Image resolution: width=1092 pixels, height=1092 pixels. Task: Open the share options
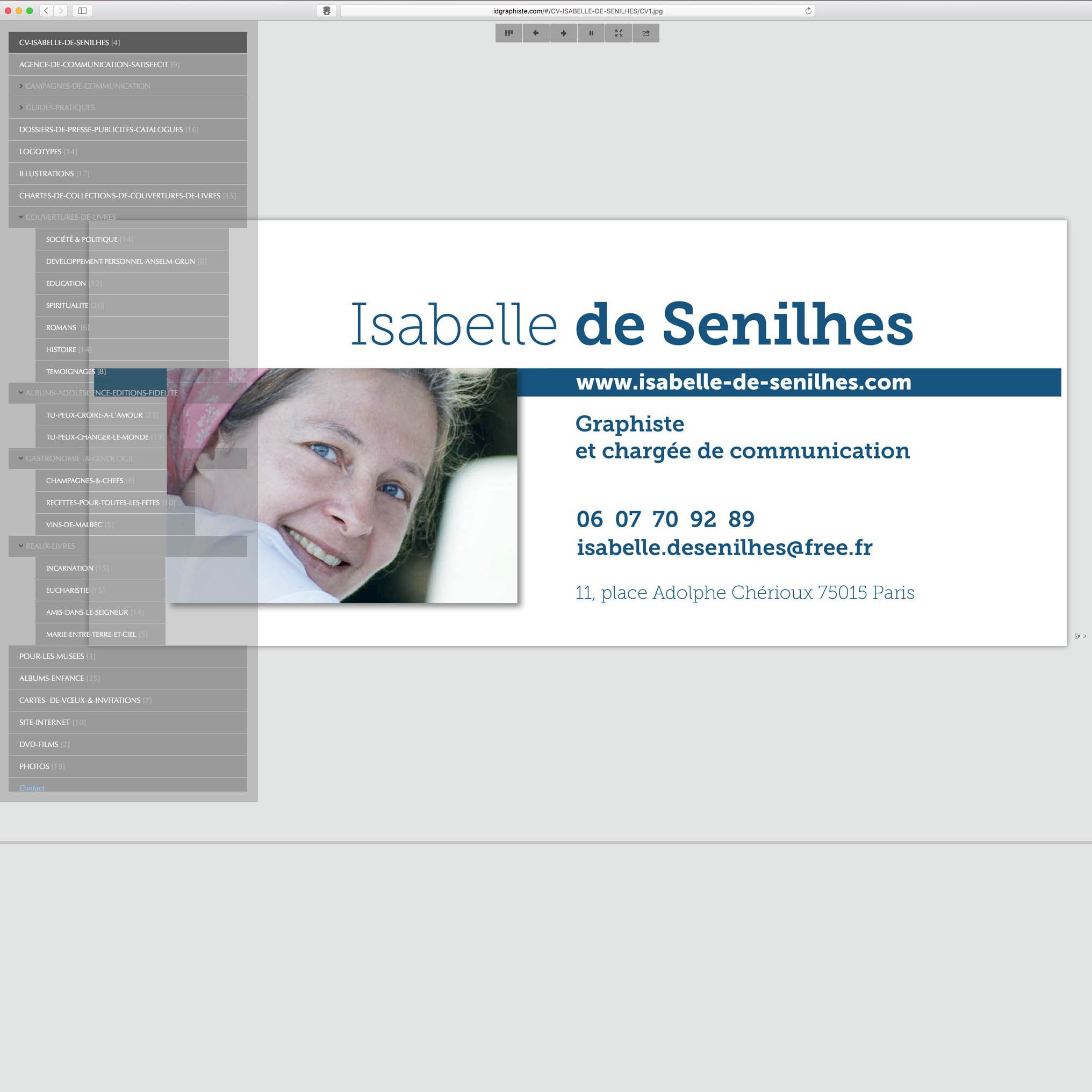646,33
